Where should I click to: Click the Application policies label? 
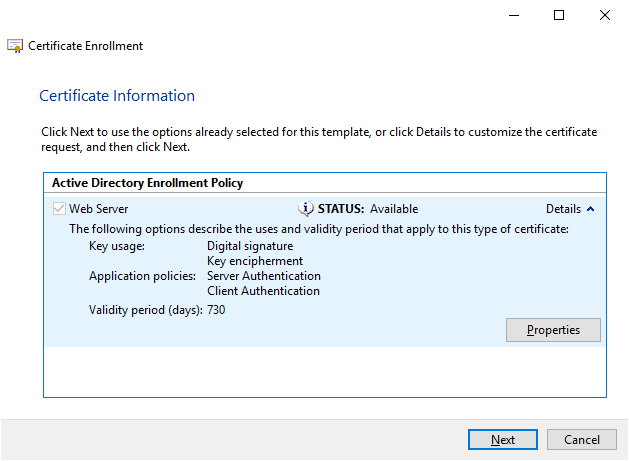click(142, 276)
